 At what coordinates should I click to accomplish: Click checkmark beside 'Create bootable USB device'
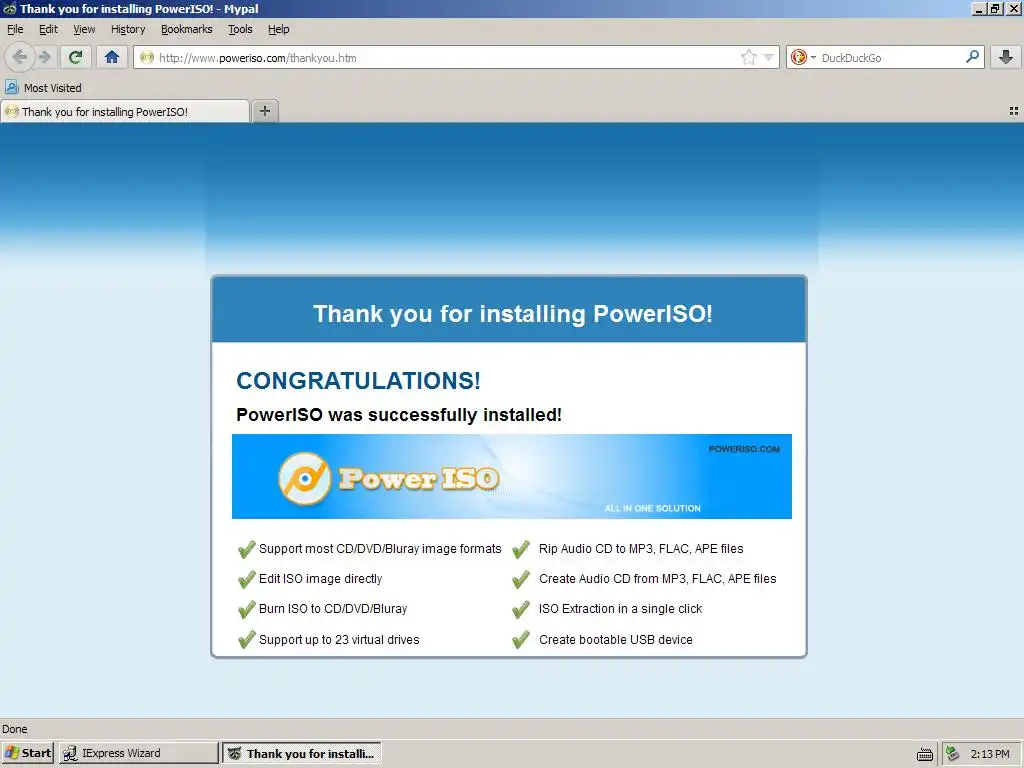[521, 639]
